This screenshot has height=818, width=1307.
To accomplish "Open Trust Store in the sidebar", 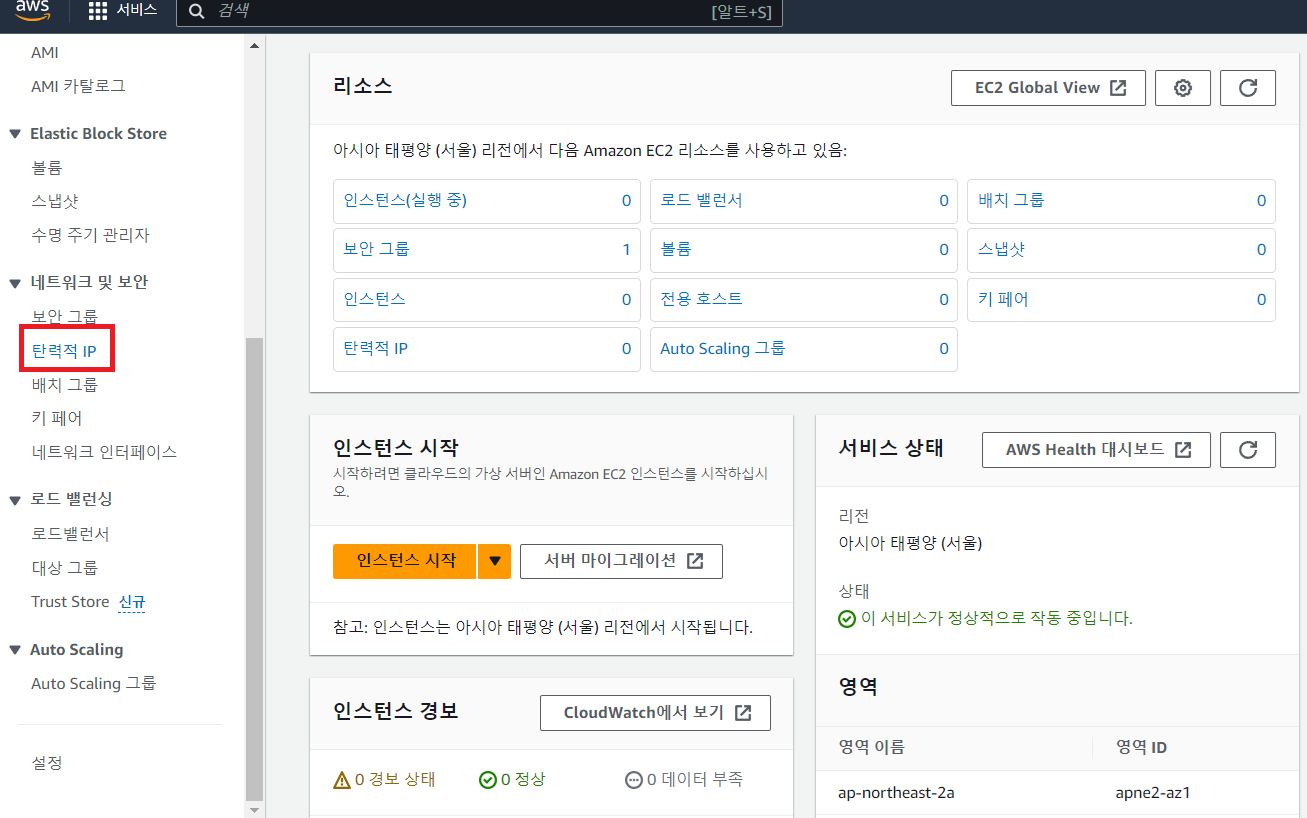I will (70, 602).
